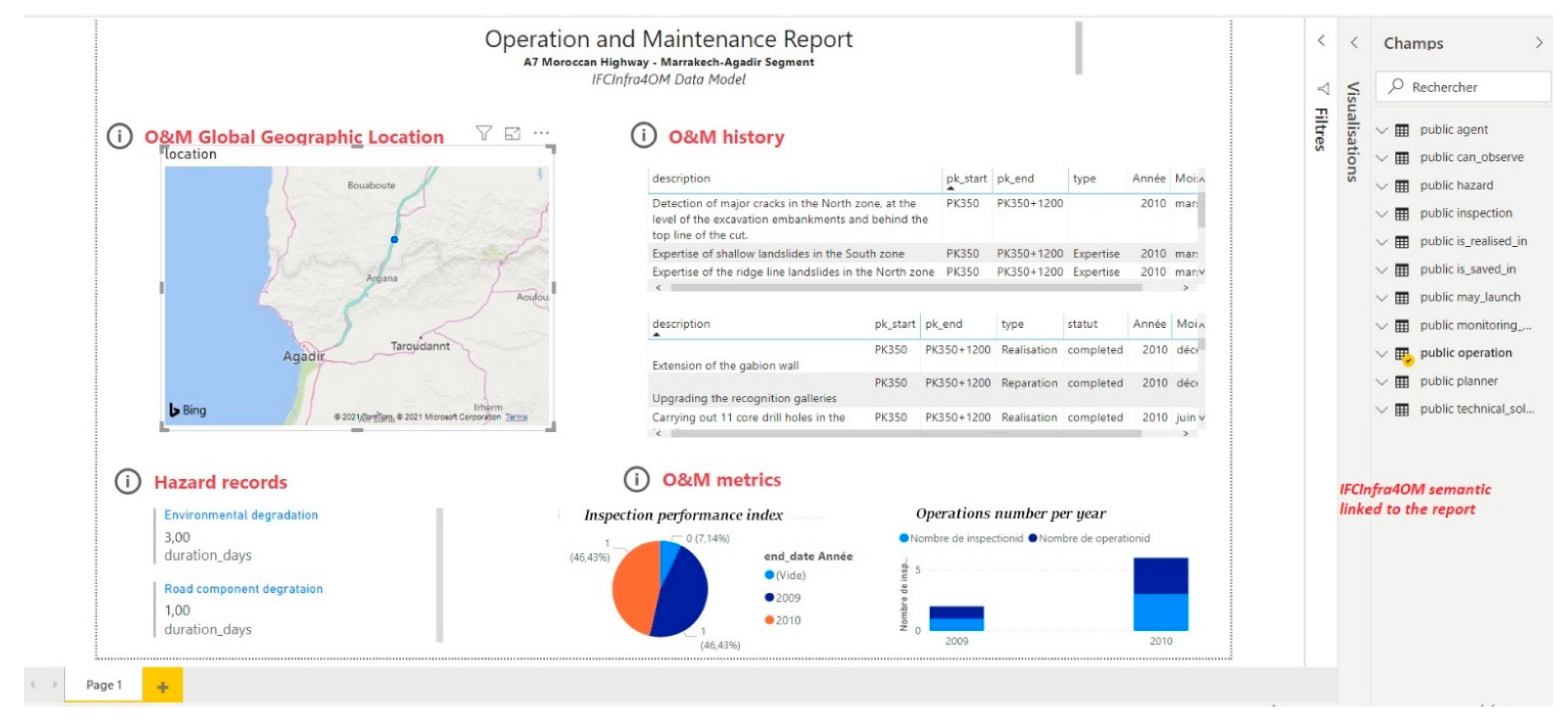
Task: Switch to the Page 1 tab
Action: pos(104,685)
